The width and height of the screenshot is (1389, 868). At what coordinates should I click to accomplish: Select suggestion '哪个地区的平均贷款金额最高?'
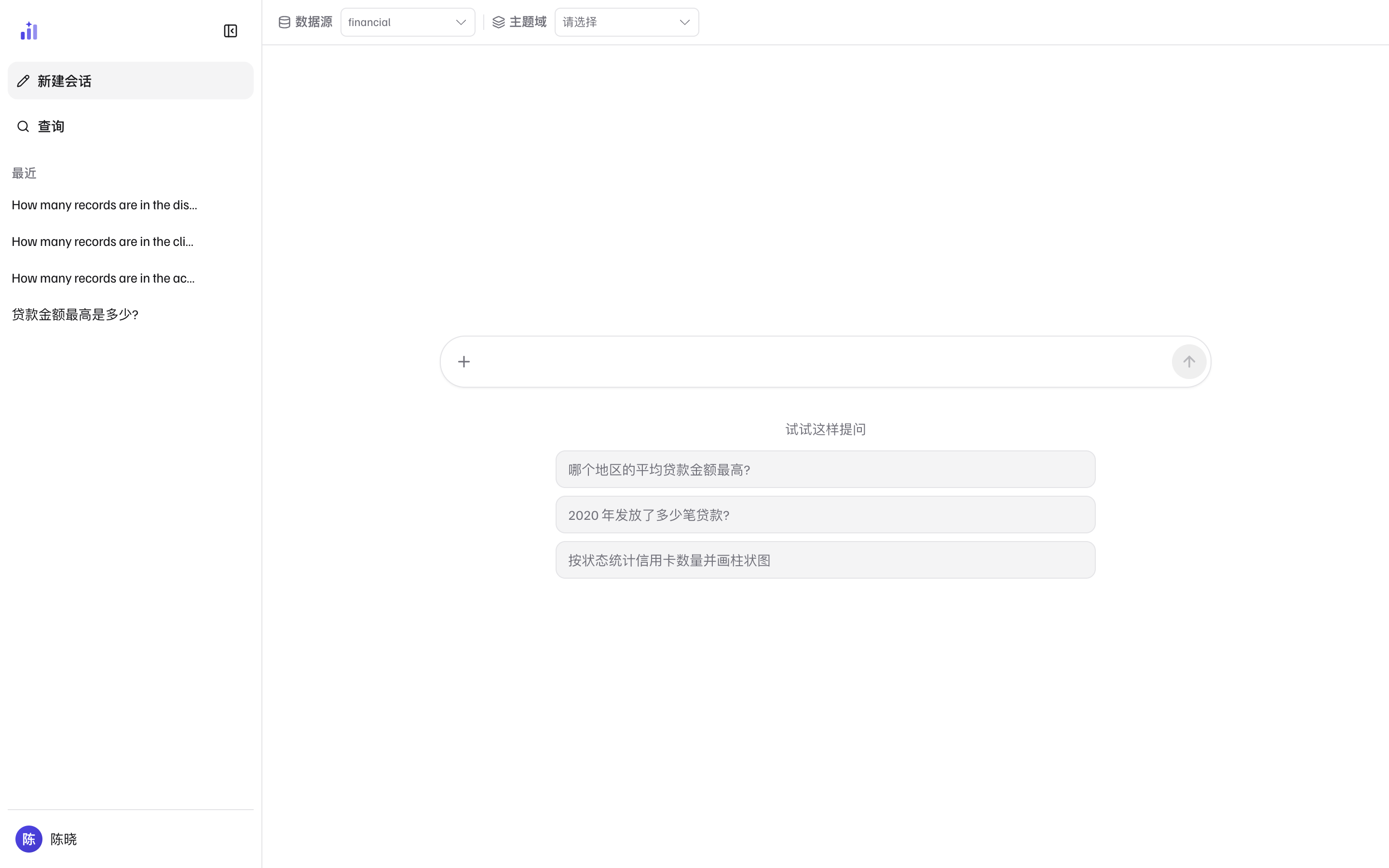[x=825, y=470]
